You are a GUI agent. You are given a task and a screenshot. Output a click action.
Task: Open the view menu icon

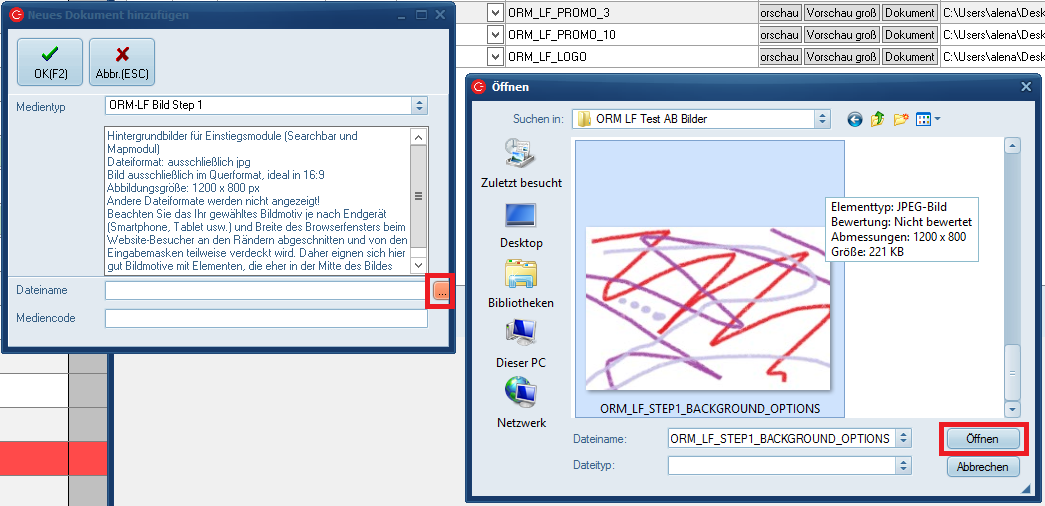927,119
